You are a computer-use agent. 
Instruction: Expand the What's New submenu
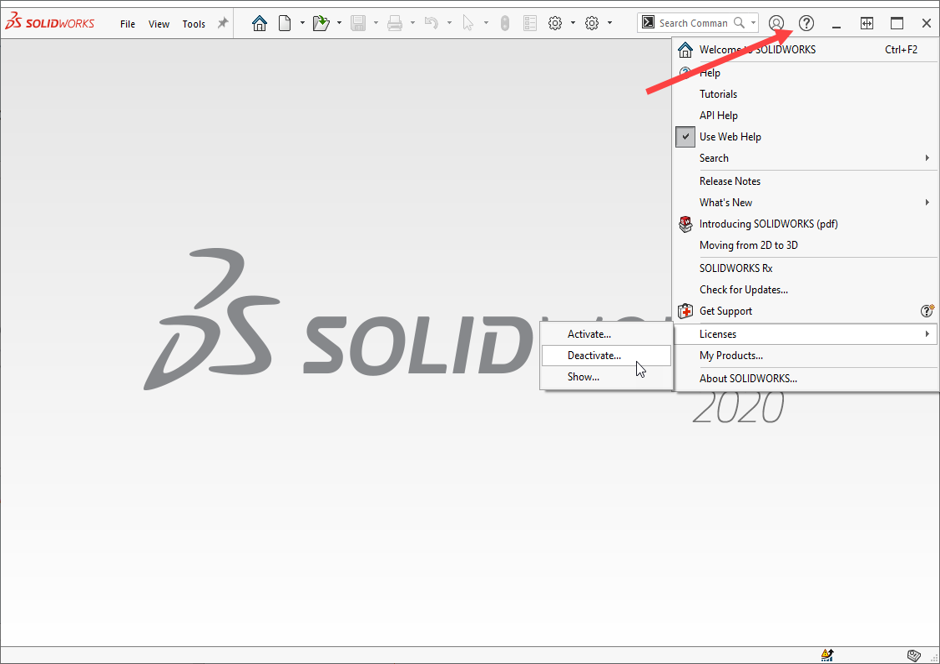click(805, 203)
